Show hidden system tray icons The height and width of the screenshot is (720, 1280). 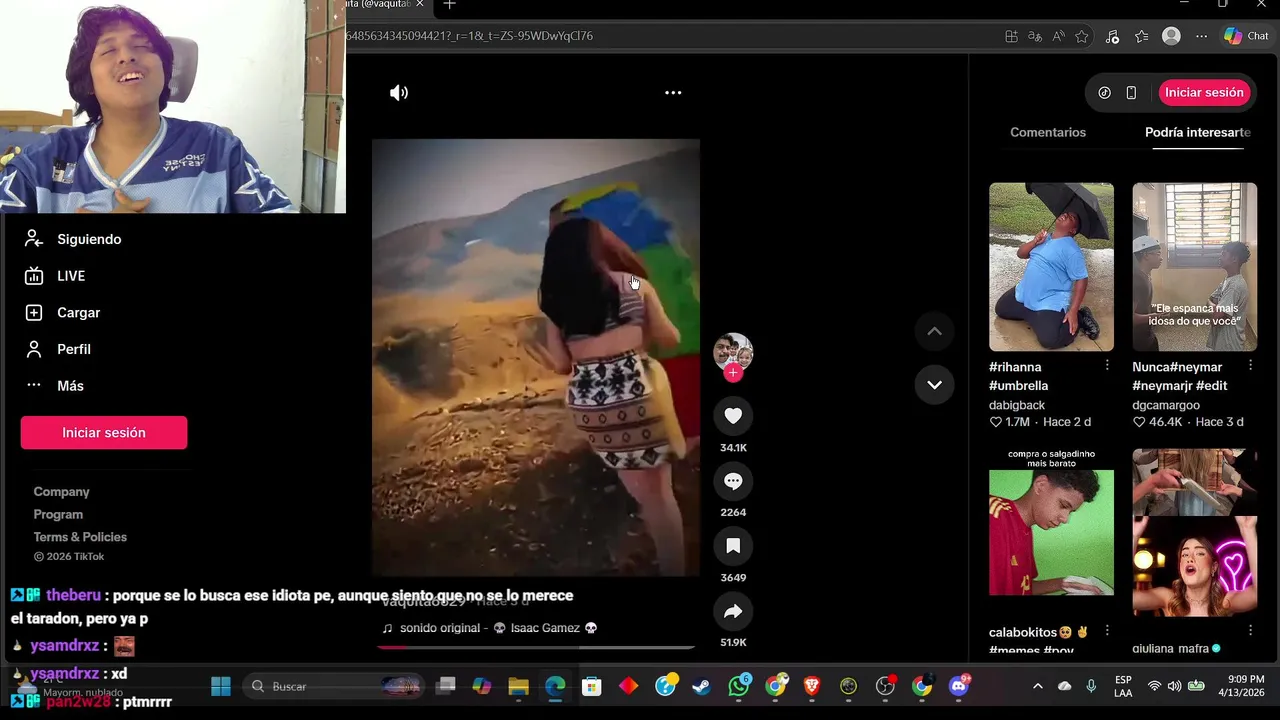pos(1037,686)
